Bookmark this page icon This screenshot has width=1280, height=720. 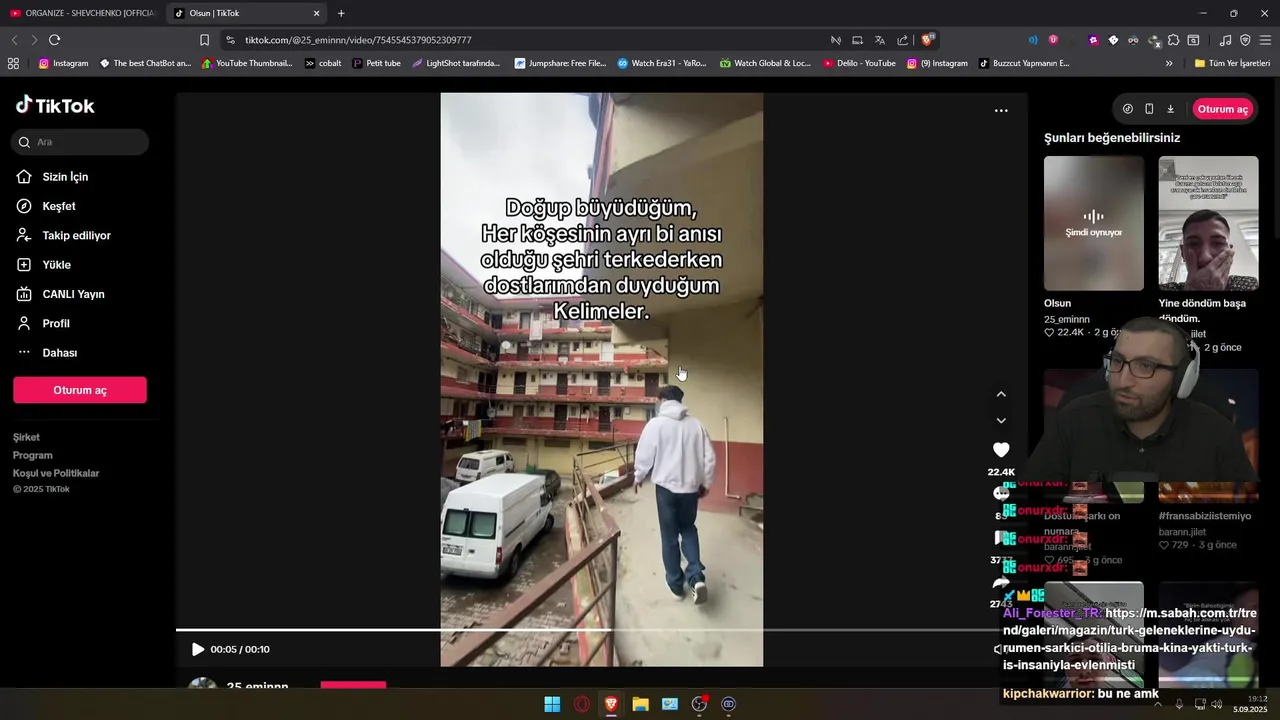tap(204, 40)
